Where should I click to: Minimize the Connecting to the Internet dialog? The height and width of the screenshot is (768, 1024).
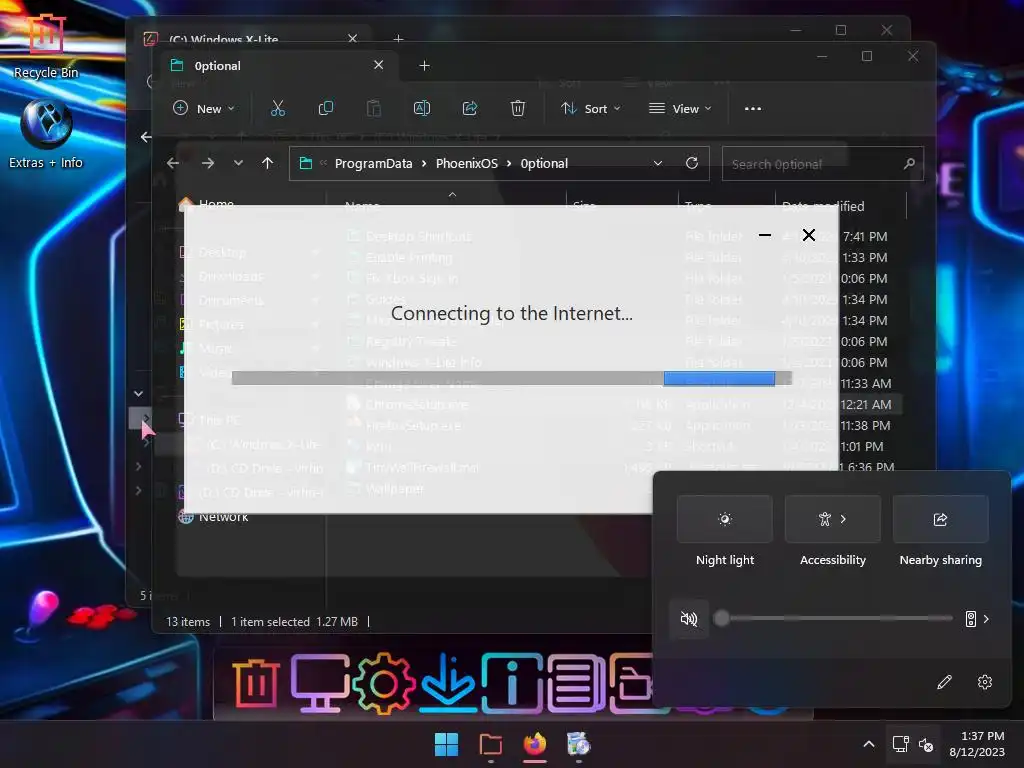(x=765, y=235)
